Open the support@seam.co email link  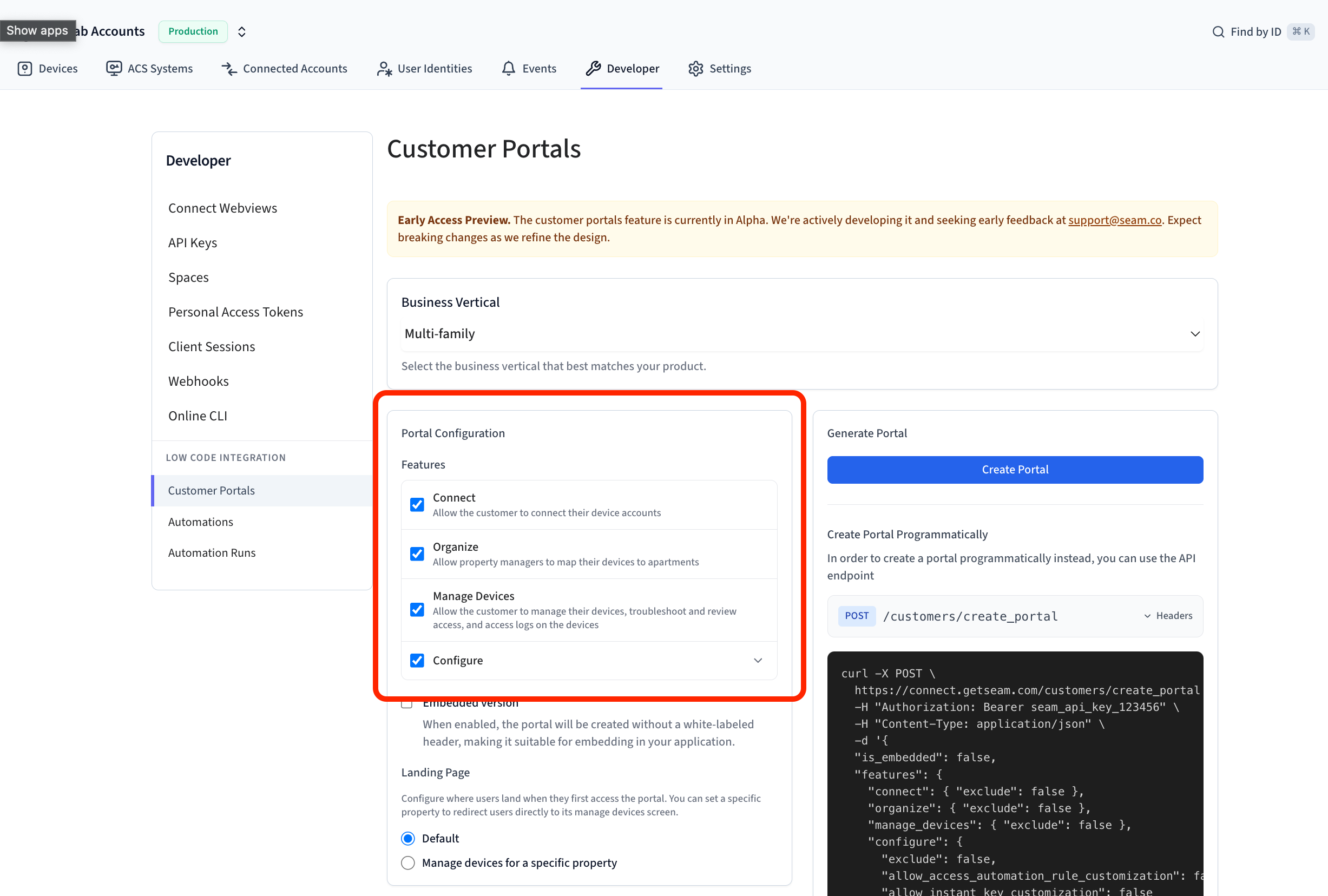pyautogui.click(x=1114, y=220)
